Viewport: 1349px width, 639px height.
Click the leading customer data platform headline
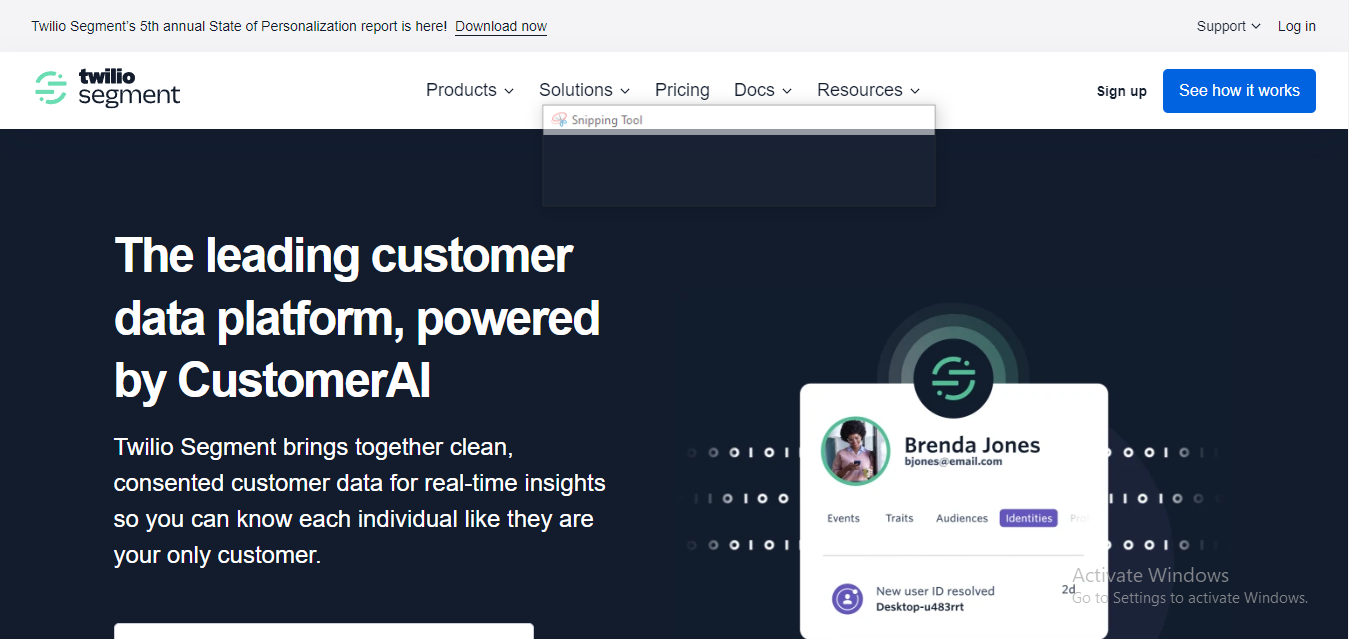(357, 317)
